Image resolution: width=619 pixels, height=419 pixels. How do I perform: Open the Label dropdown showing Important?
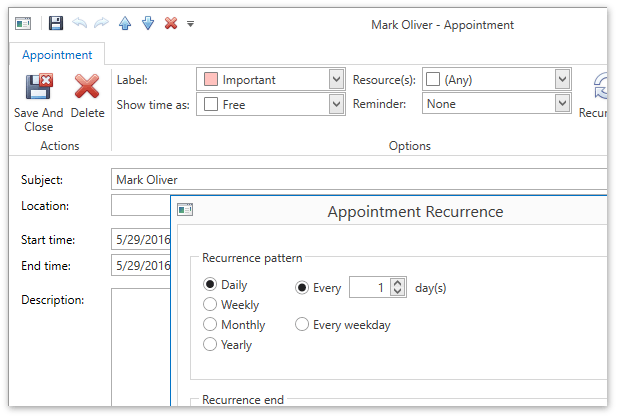(x=336, y=80)
